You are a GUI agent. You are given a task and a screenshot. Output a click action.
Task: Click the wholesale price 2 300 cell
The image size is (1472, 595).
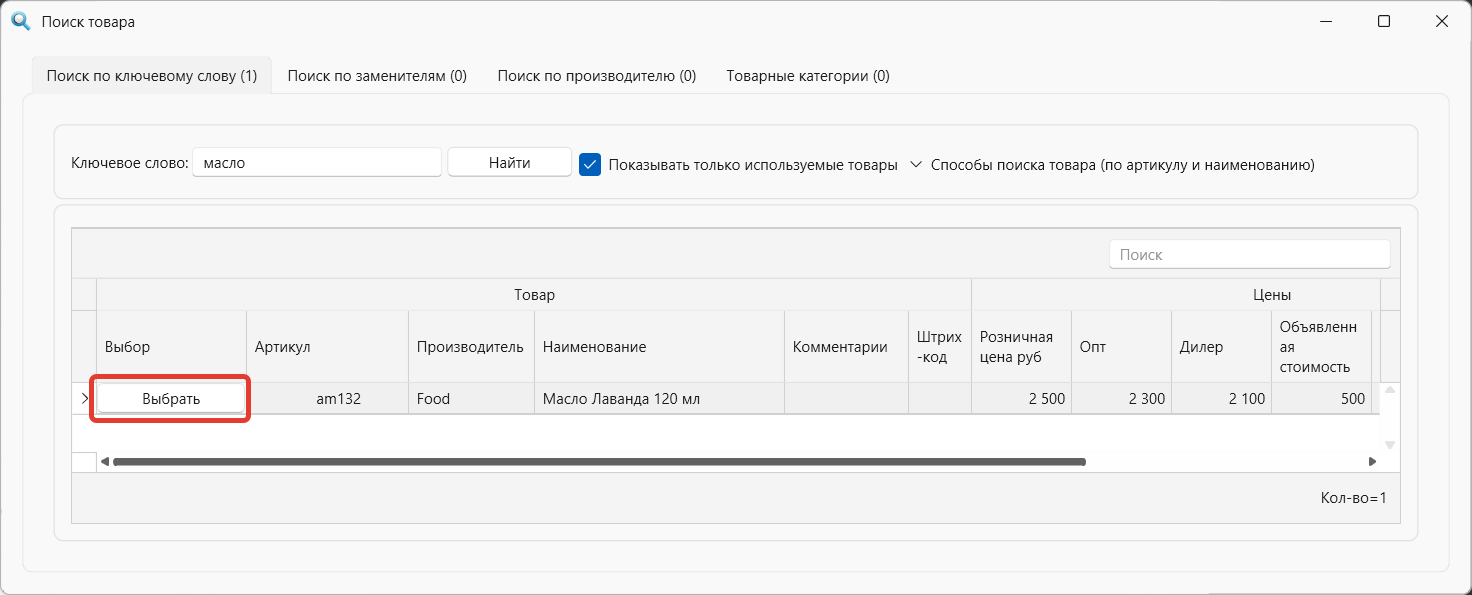(1121, 399)
